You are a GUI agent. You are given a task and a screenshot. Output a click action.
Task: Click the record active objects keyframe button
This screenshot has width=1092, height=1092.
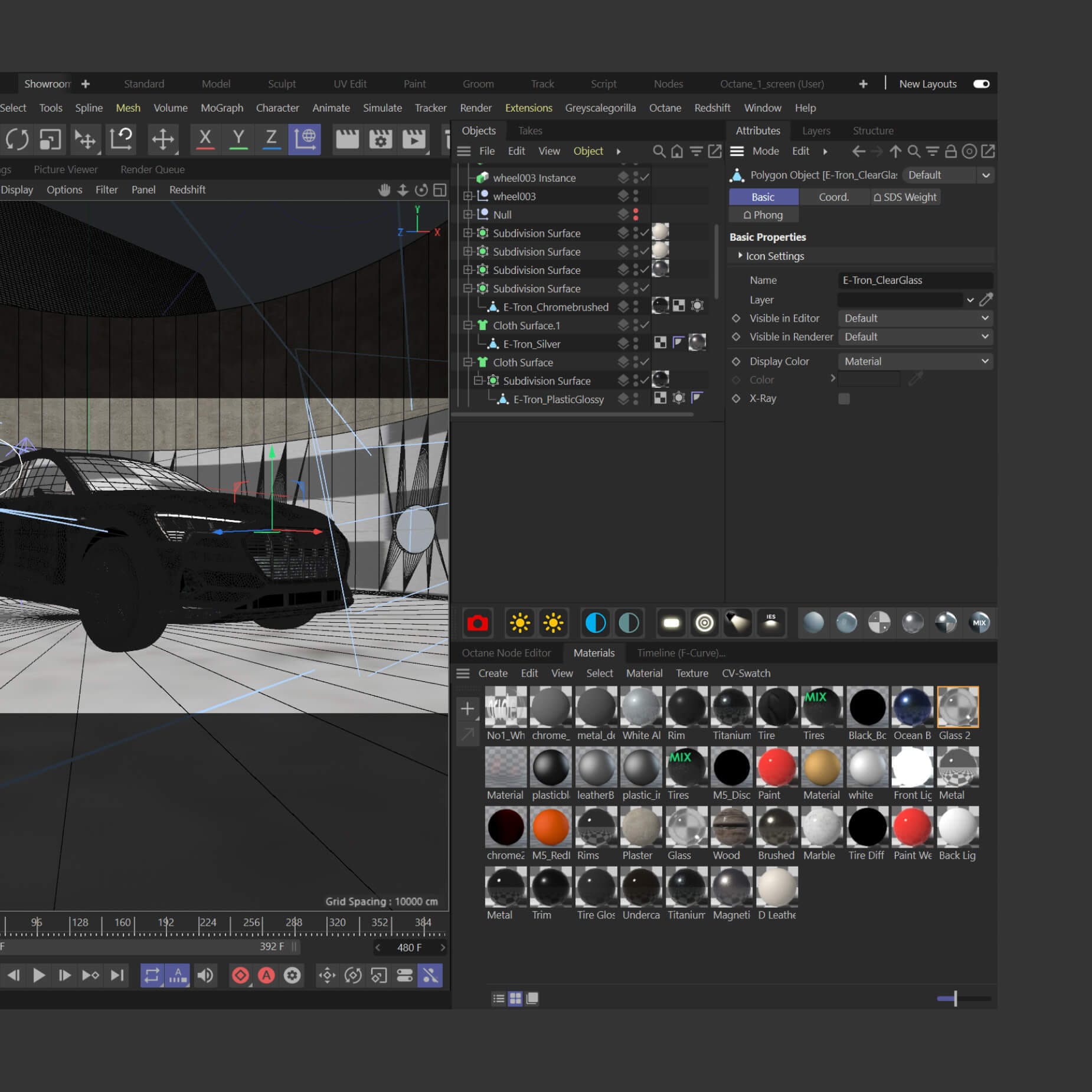click(240, 975)
